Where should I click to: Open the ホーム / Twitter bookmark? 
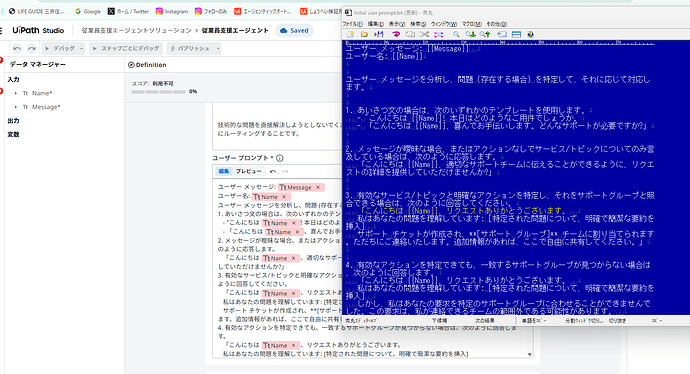(128, 11)
